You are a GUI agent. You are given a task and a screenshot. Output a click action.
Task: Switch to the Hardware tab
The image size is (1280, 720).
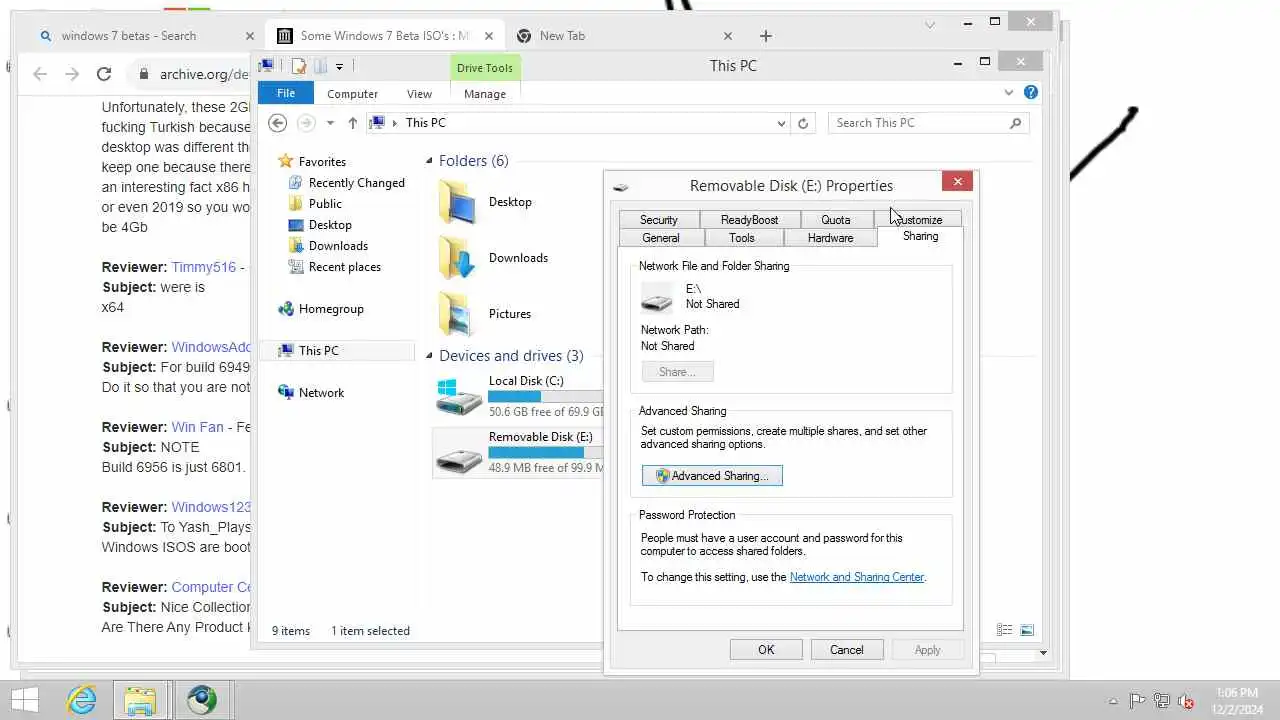point(830,238)
